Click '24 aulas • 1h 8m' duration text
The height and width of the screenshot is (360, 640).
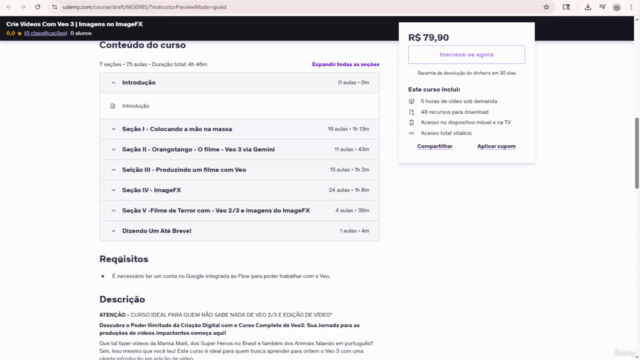pyautogui.click(x=349, y=190)
